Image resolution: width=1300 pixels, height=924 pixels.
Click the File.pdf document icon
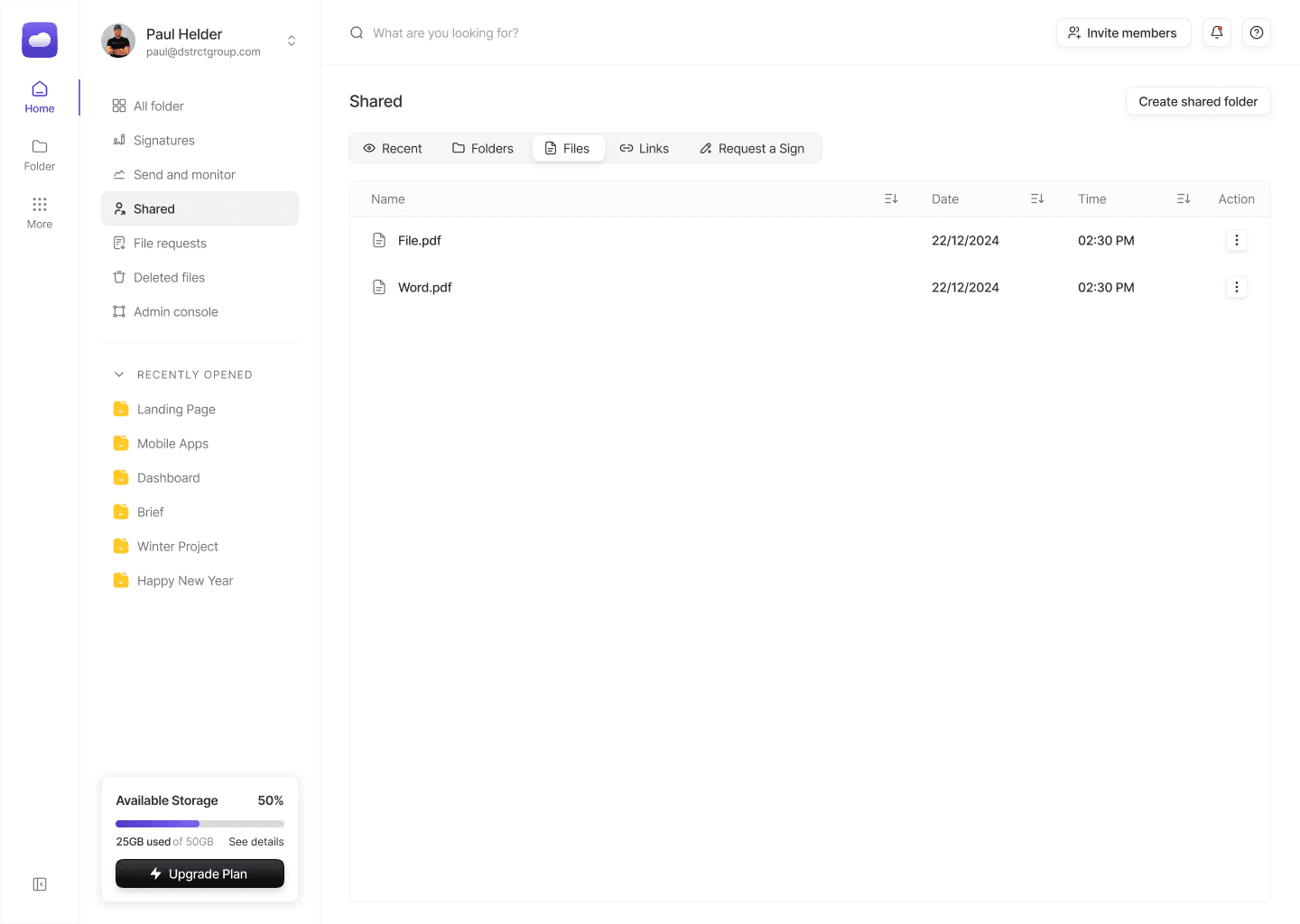click(x=379, y=240)
